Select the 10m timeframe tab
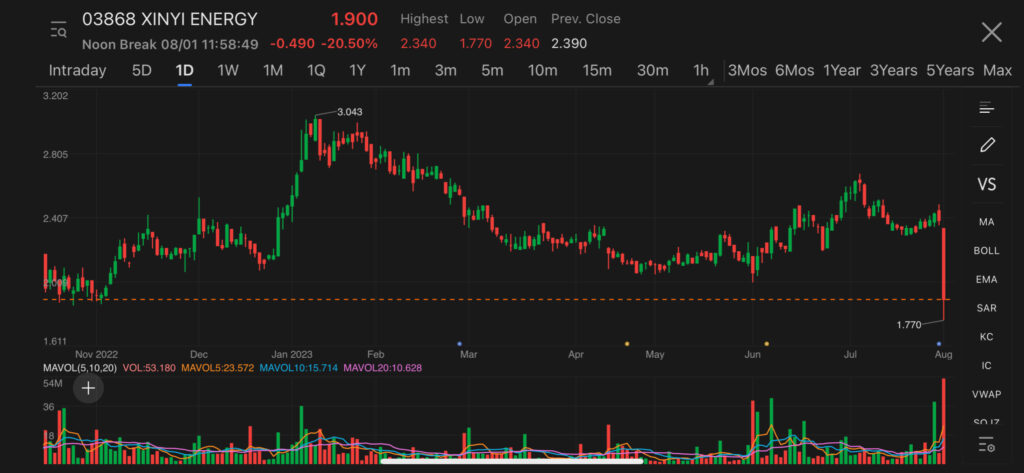The width and height of the screenshot is (1024, 473). tap(543, 71)
